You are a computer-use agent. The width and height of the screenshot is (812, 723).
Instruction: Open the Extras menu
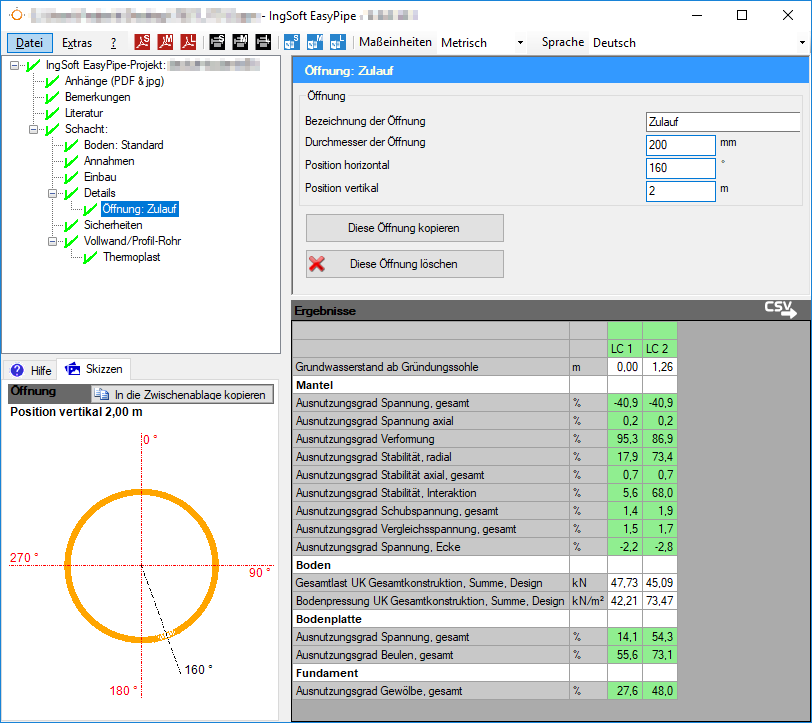[77, 43]
